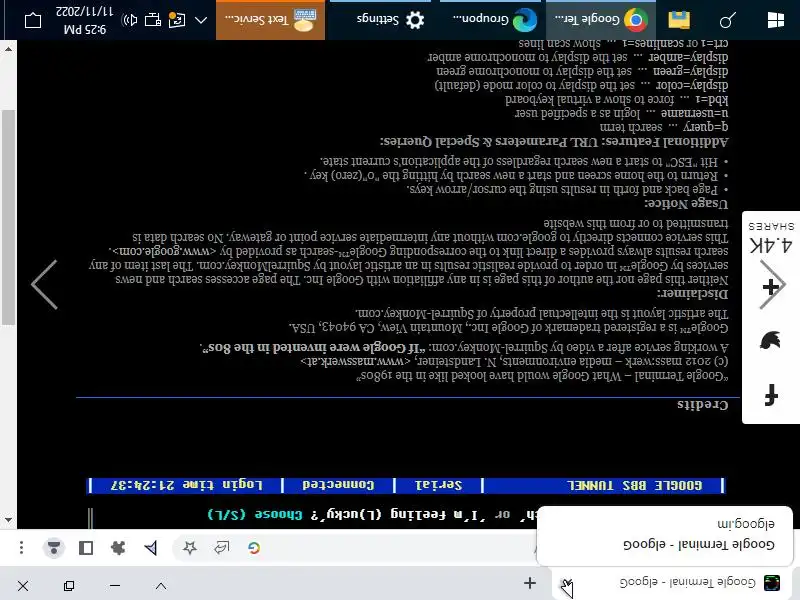Click the Google G icon in address bar
Image resolution: width=800 pixels, height=600 pixels.
point(254,547)
